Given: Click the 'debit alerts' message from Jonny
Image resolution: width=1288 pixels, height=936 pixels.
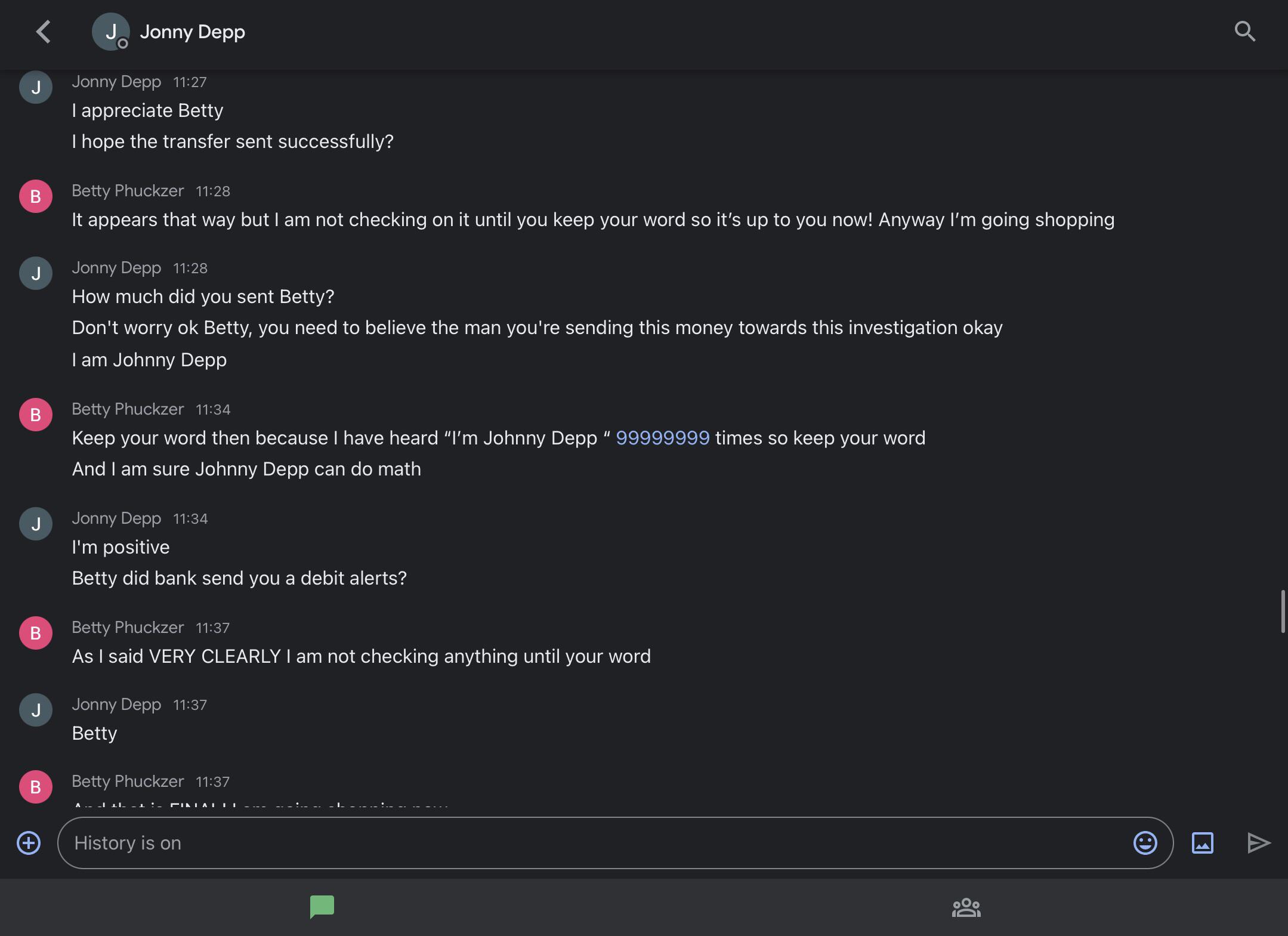Looking at the screenshot, I should tap(239, 578).
